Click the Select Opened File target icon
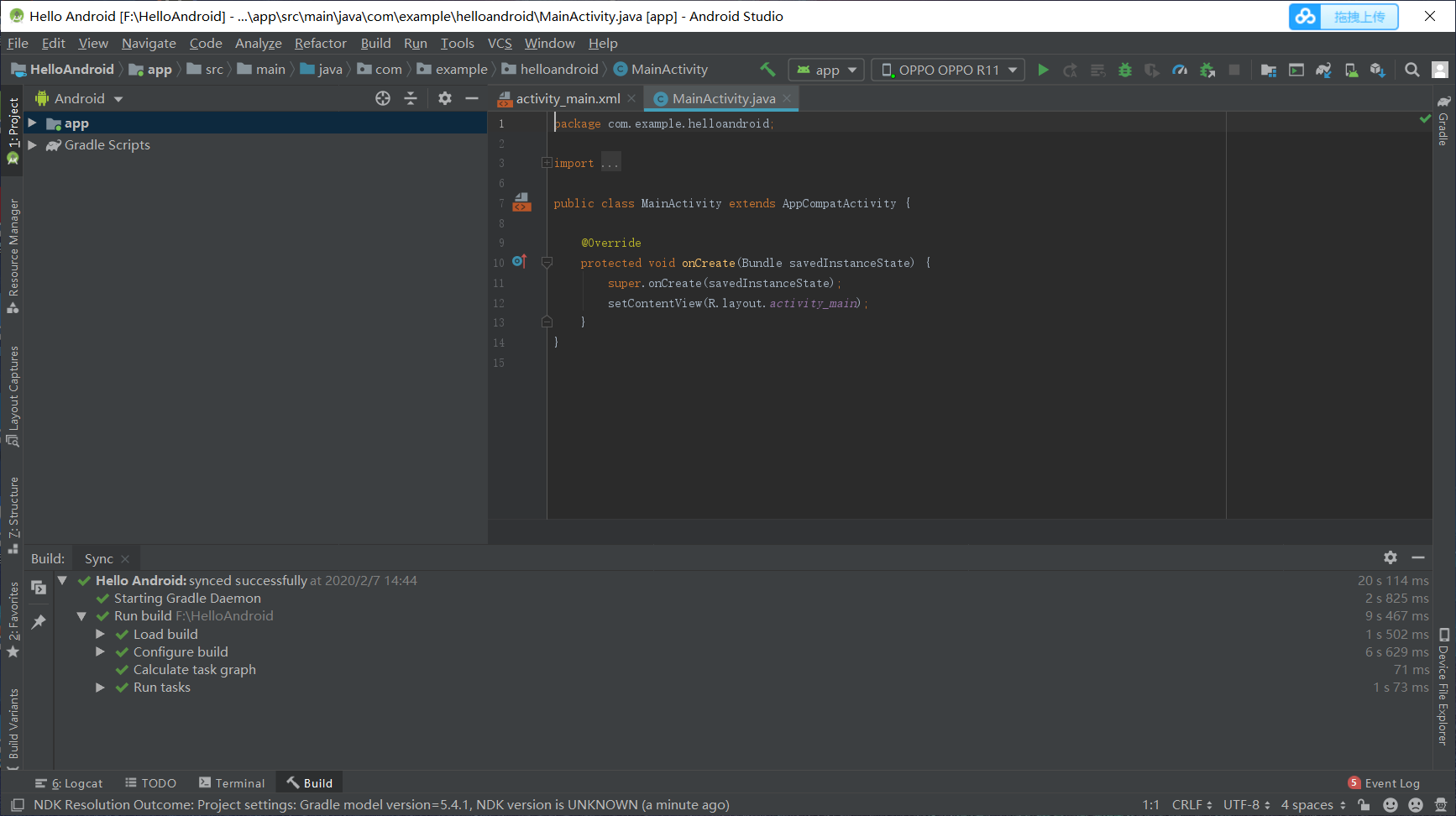 (383, 98)
